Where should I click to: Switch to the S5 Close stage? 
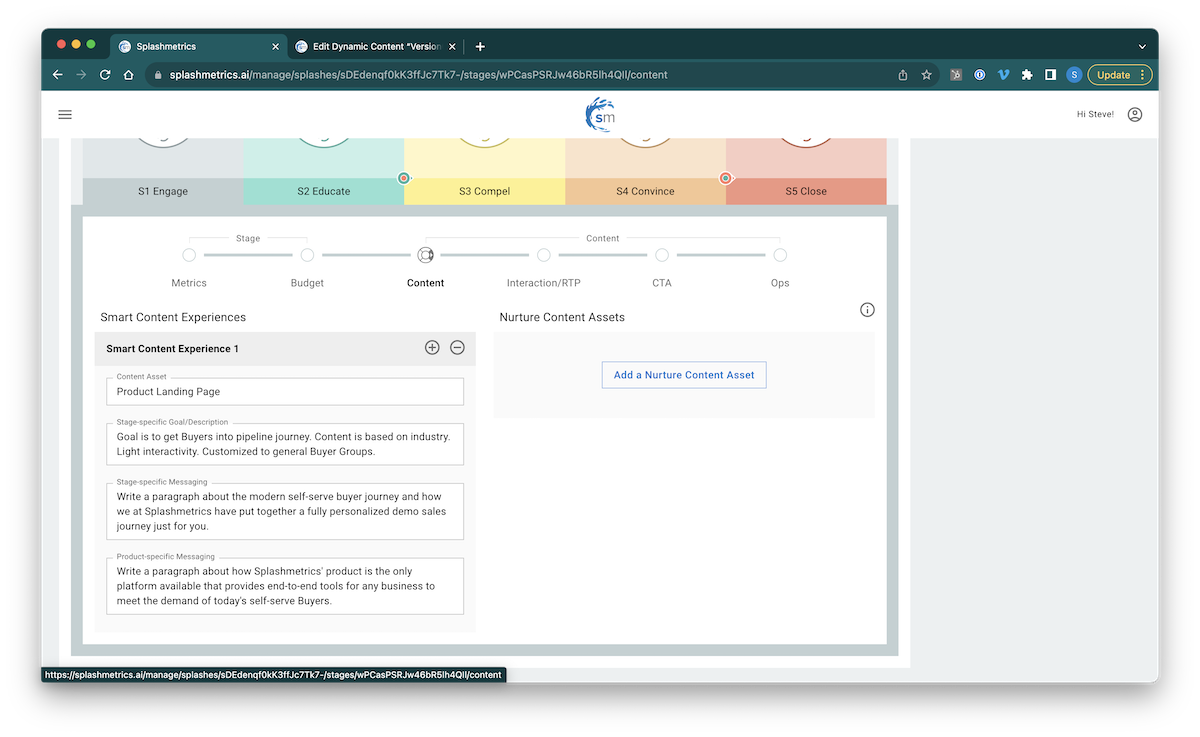806,191
